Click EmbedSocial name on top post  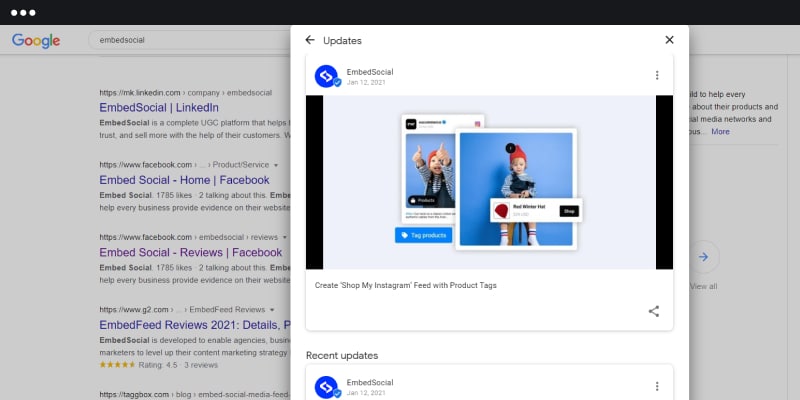(x=370, y=72)
